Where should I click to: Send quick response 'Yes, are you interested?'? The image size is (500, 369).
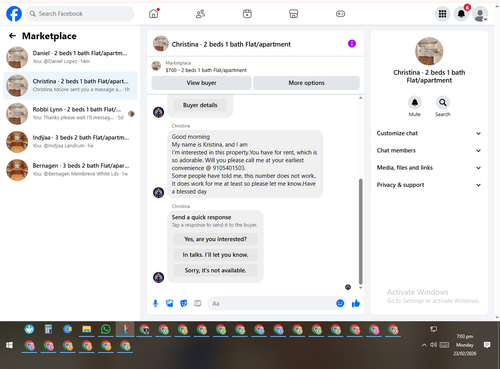[x=215, y=239]
